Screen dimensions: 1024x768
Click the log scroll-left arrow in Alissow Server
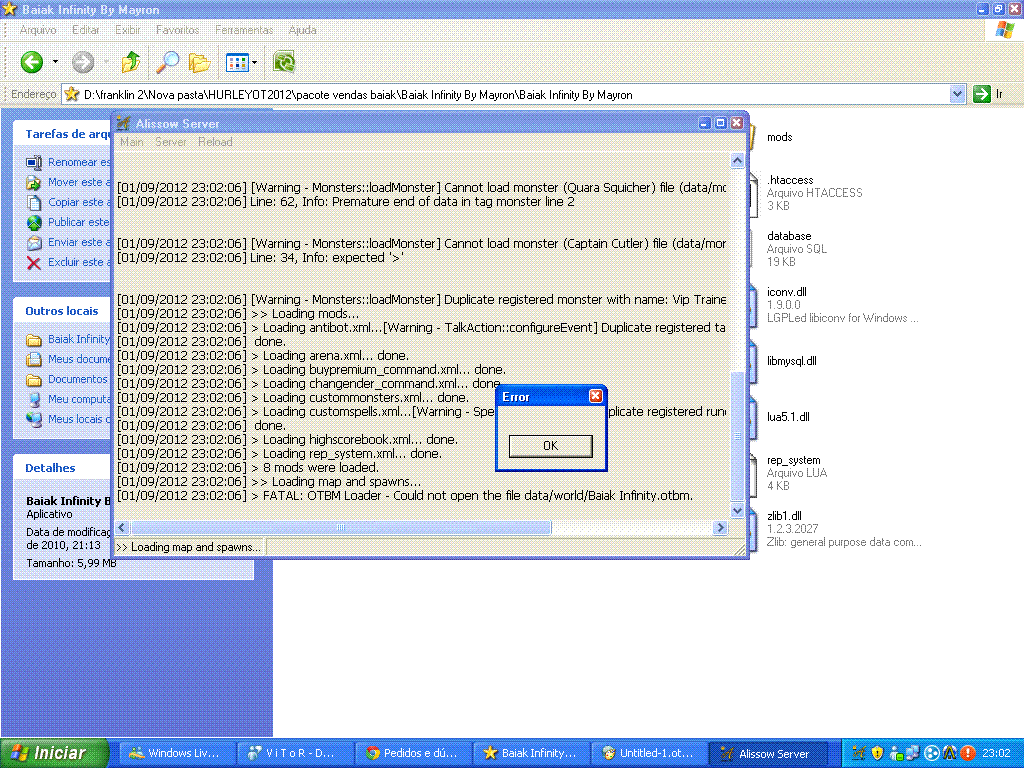click(x=122, y=527)
